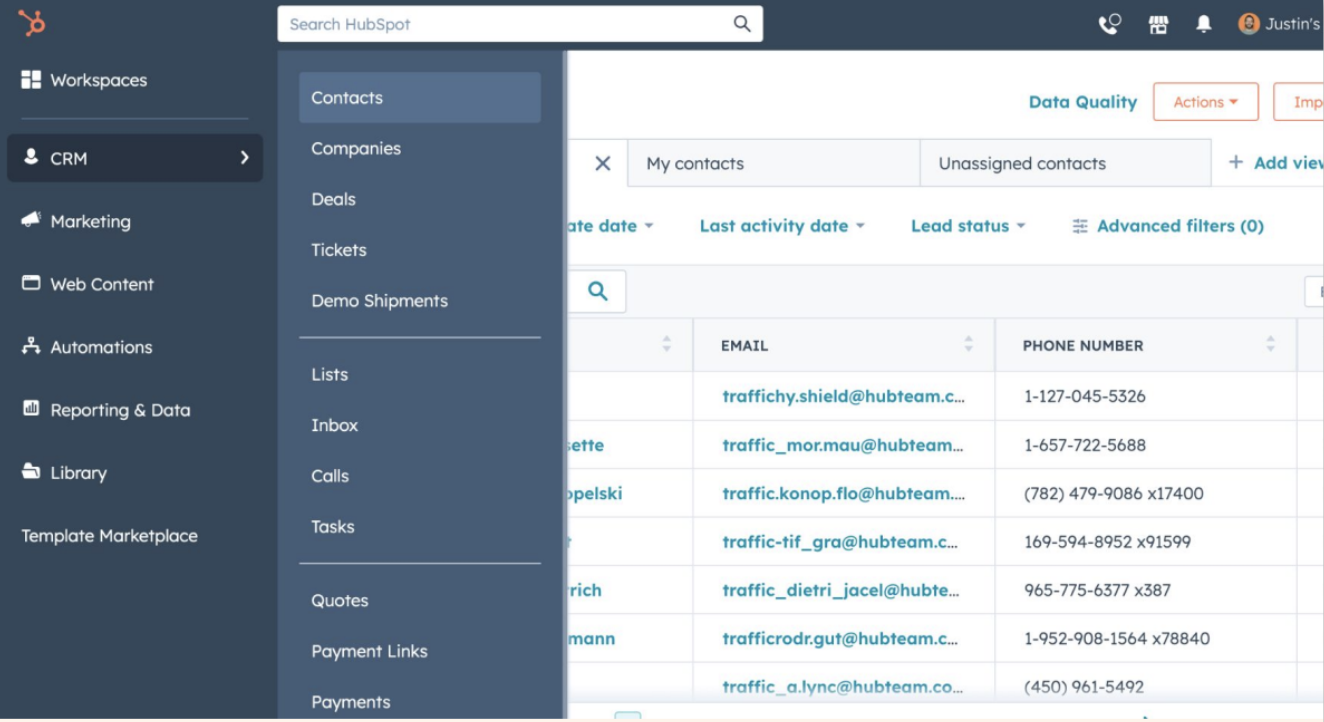The image size is (1324, 722).
Task: Open Tasks from the CRM submenu
Action: click(333, 527)
